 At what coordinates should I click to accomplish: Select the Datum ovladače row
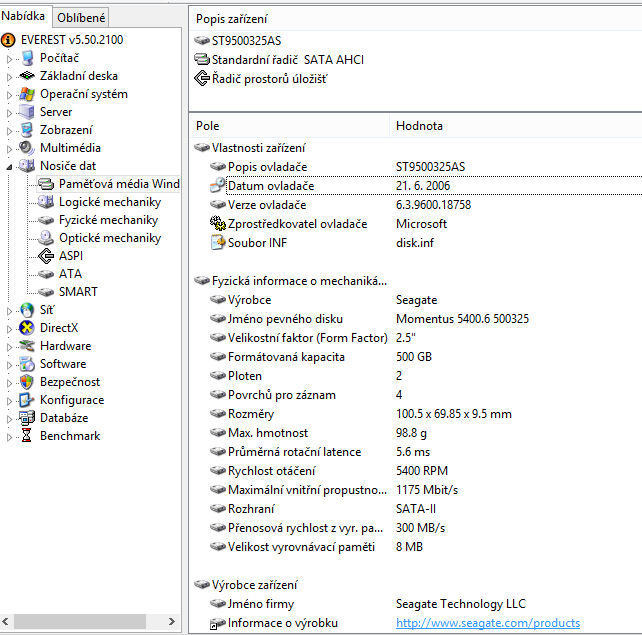click(x=270, y=186)
